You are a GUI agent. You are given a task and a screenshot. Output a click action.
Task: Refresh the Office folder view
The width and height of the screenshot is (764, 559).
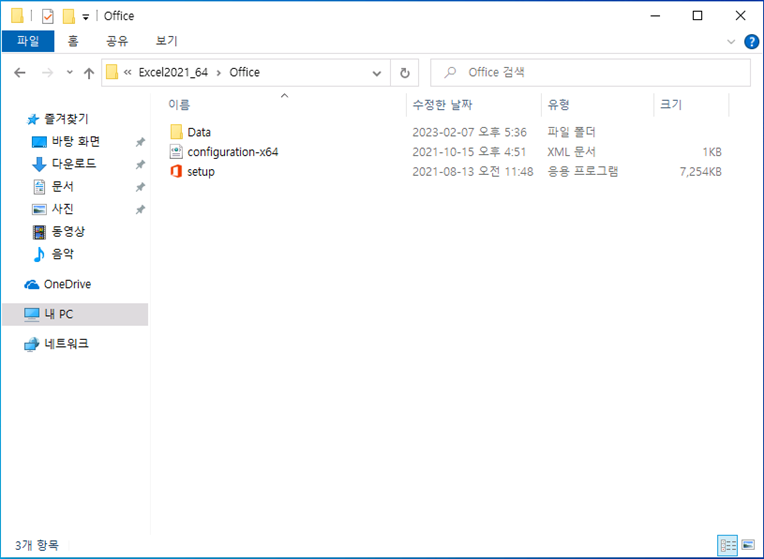pos(404,73)
